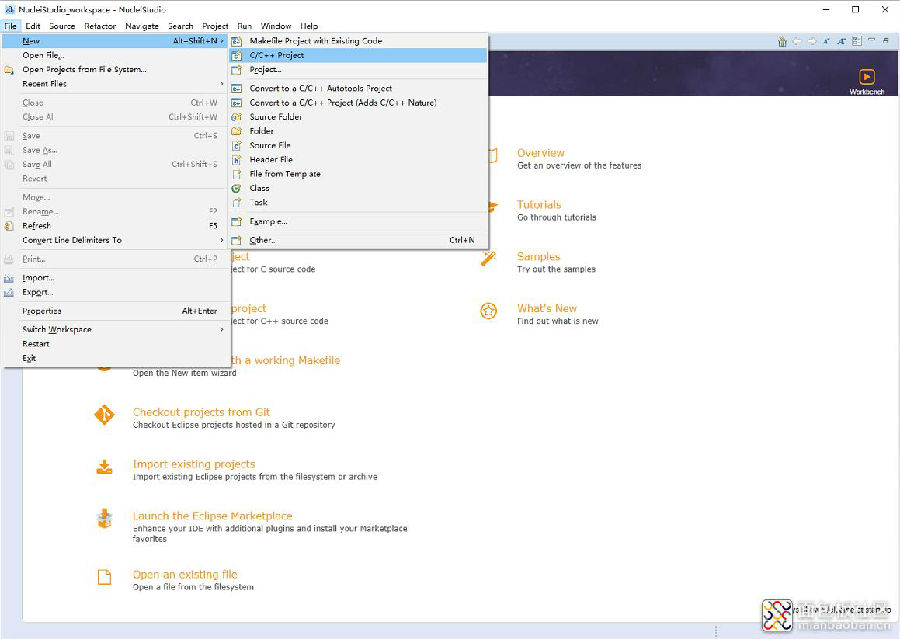Click the Export... icon in the File menu
The width and height of the screenshot is (900, 639).
point(9,293)
